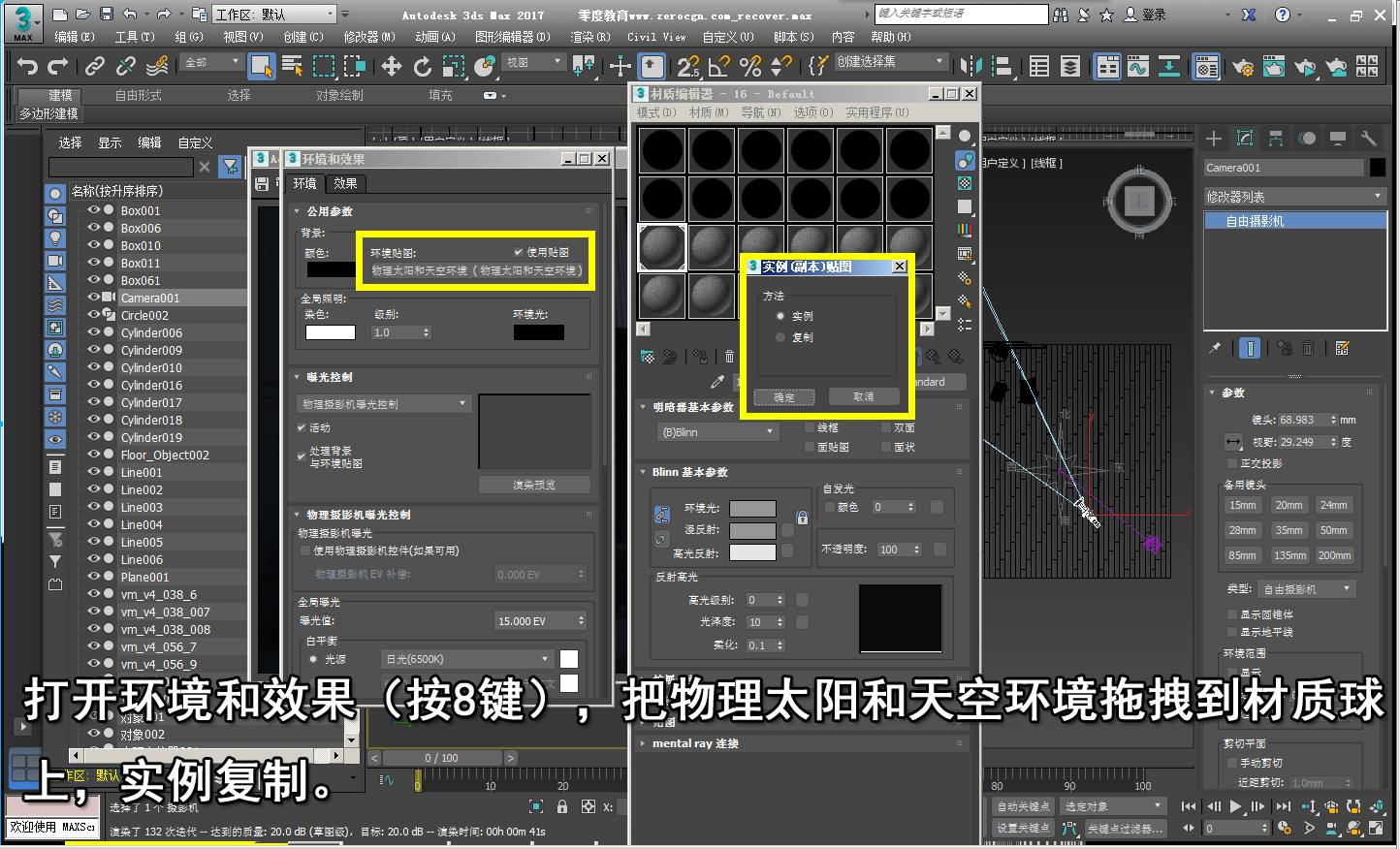Screen dimensions: 1400x849
Task: Hide Box001 via its eye icon
Action: (94, 210)
